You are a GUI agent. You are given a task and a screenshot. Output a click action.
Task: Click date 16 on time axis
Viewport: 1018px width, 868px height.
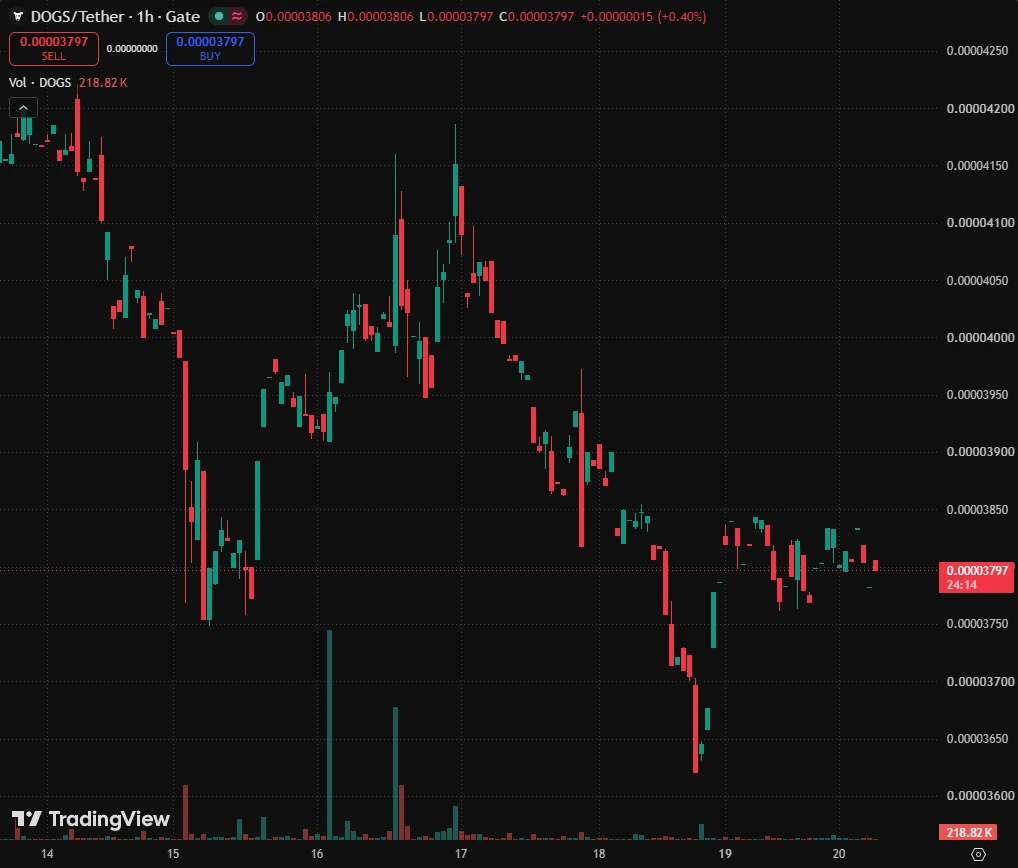click(x=317, y=854)
